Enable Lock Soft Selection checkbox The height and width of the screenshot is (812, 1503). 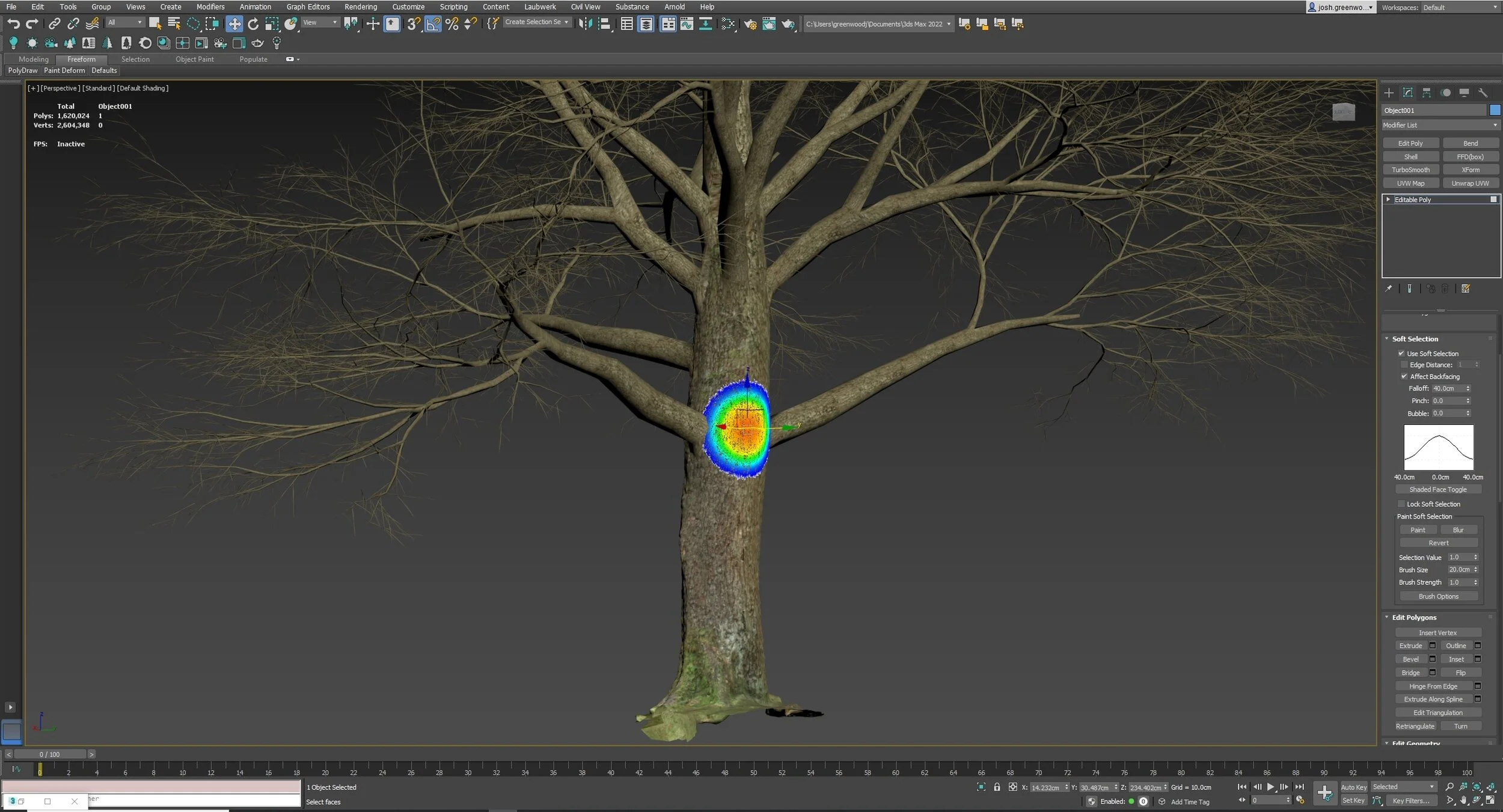click(x=1401, y=504)
